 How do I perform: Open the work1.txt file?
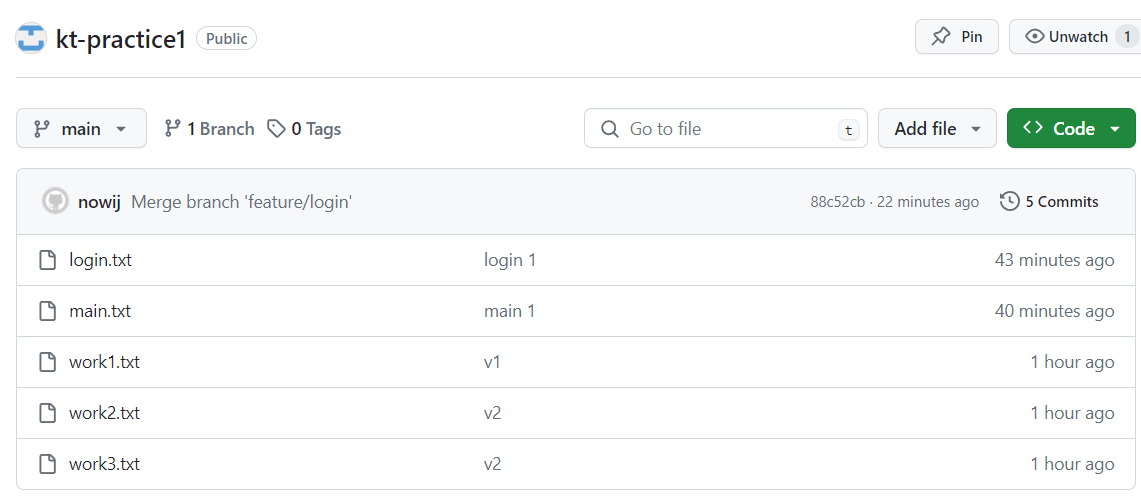[104, 362]
